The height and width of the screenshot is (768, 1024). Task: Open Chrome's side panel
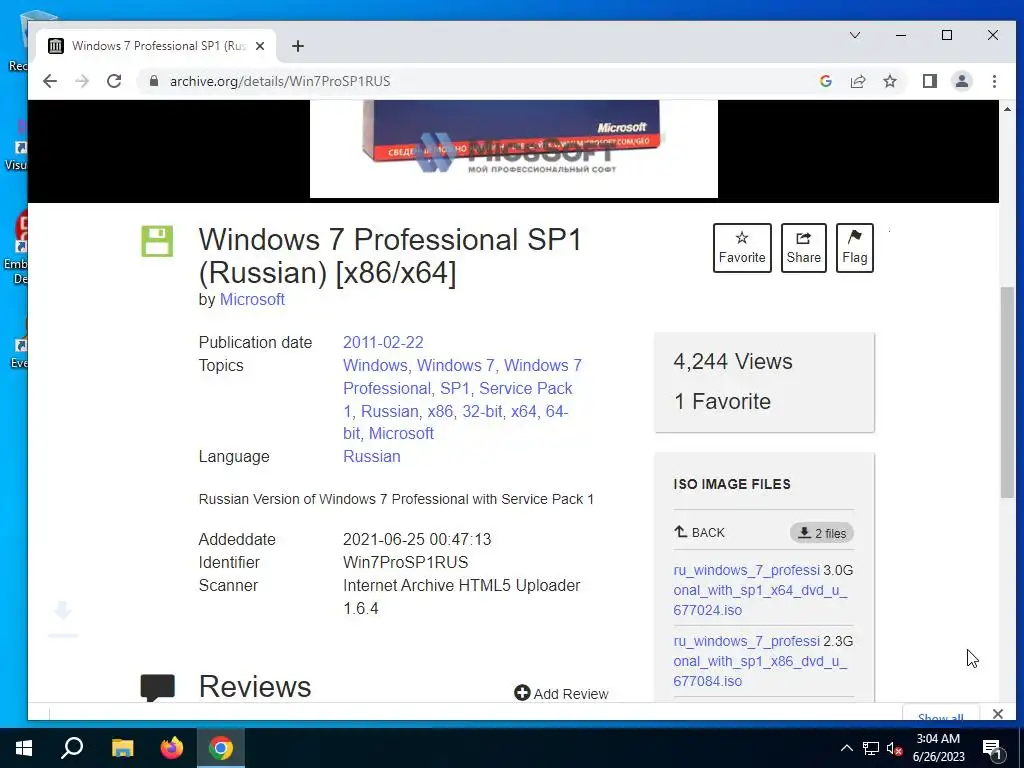coord(929,81)
